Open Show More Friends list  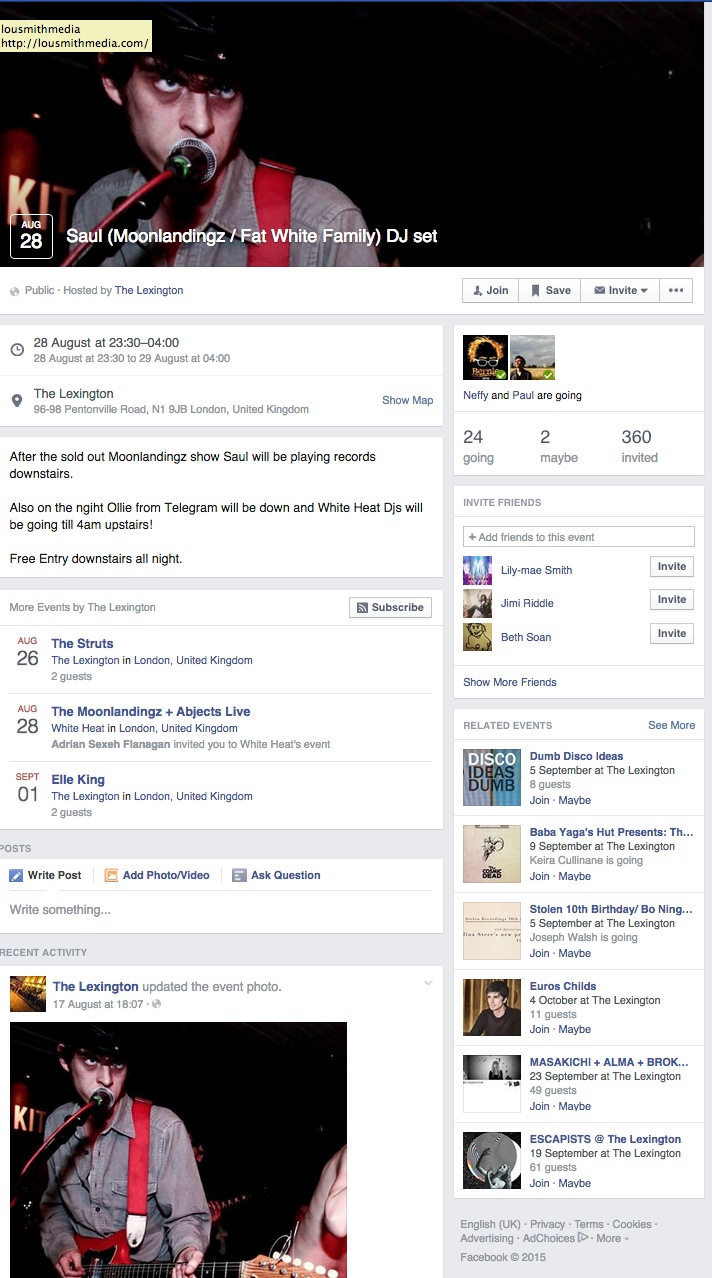tap(510, 682)
